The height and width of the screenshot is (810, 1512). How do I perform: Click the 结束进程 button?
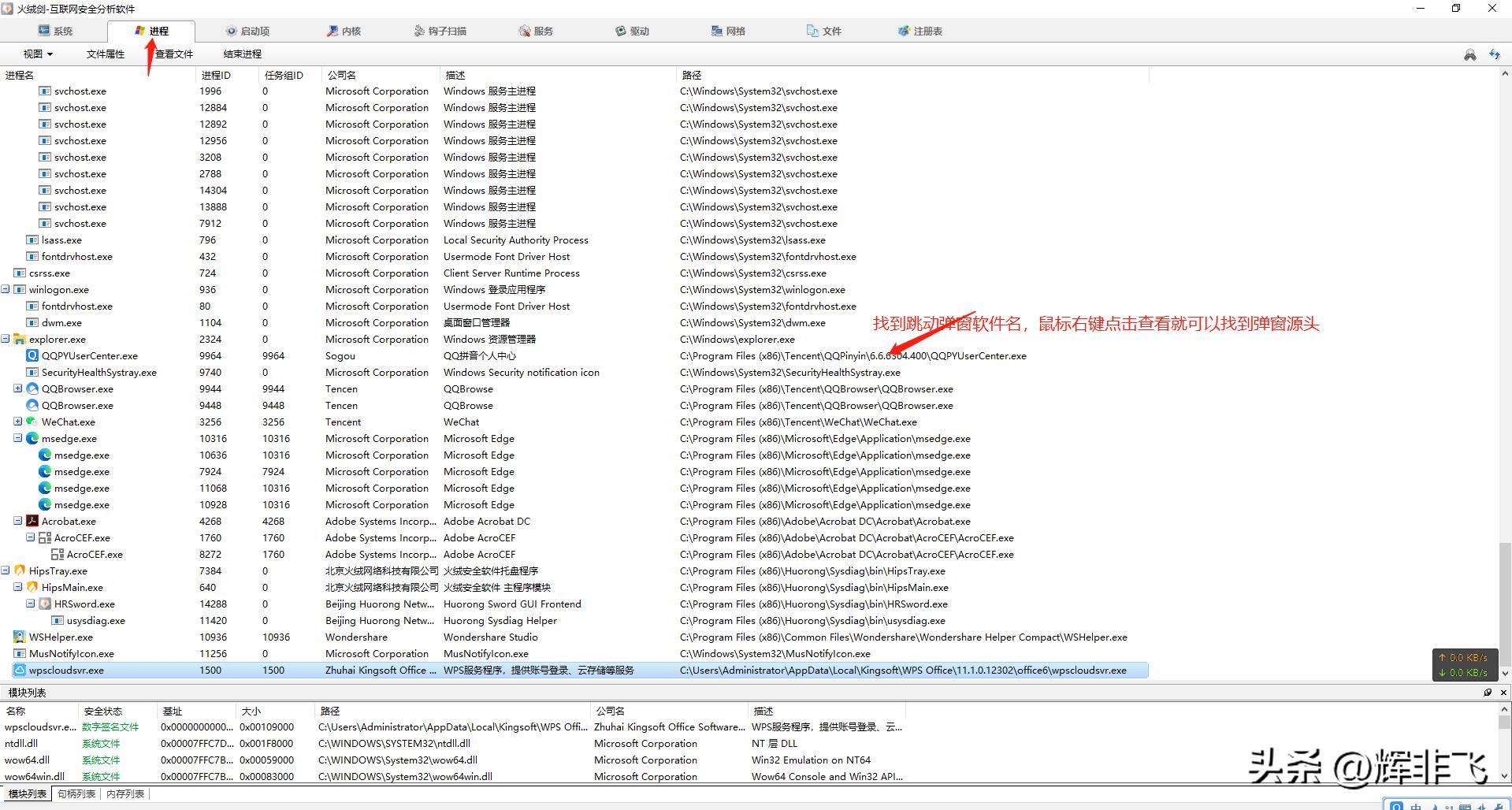click(243, 54)
